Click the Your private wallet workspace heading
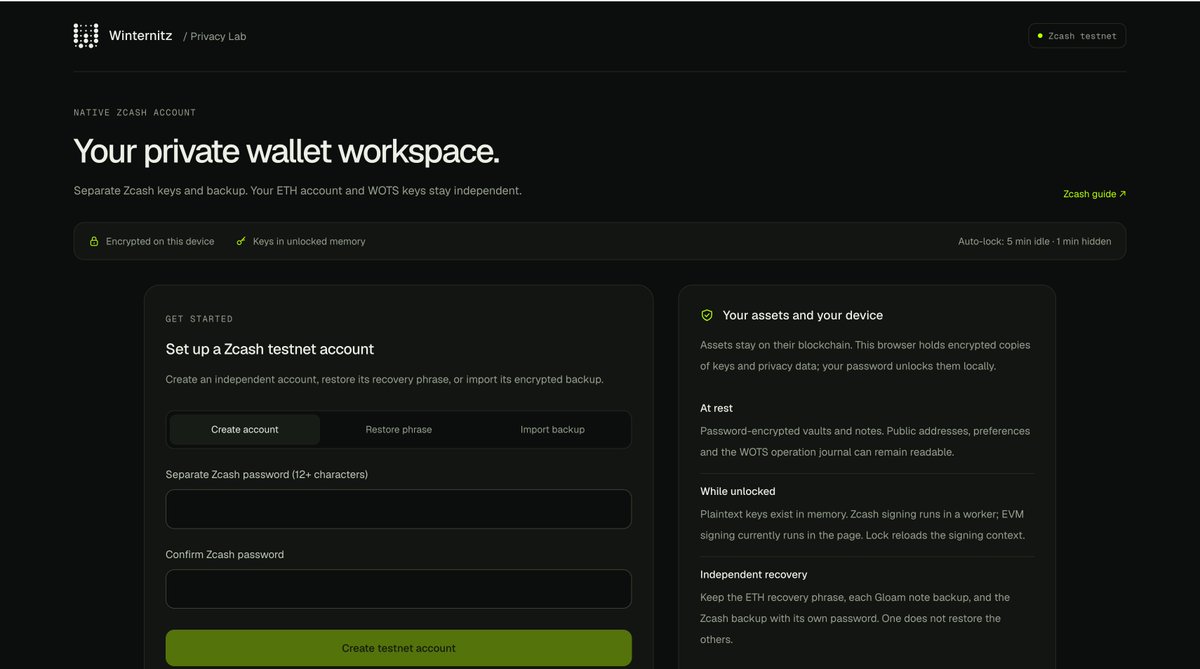1200x669 pixels. point(286,151)
